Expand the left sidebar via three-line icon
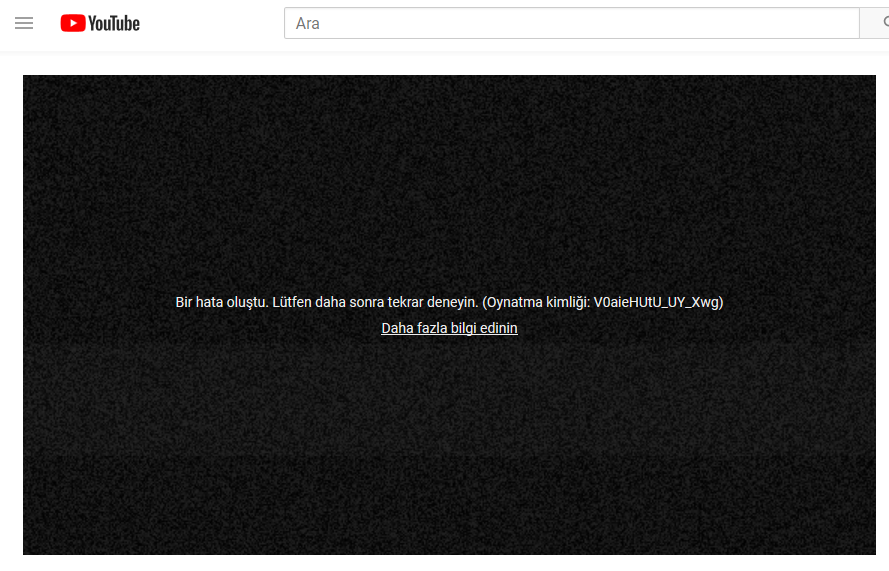This screenshot has width=889, height=571. 24,23
